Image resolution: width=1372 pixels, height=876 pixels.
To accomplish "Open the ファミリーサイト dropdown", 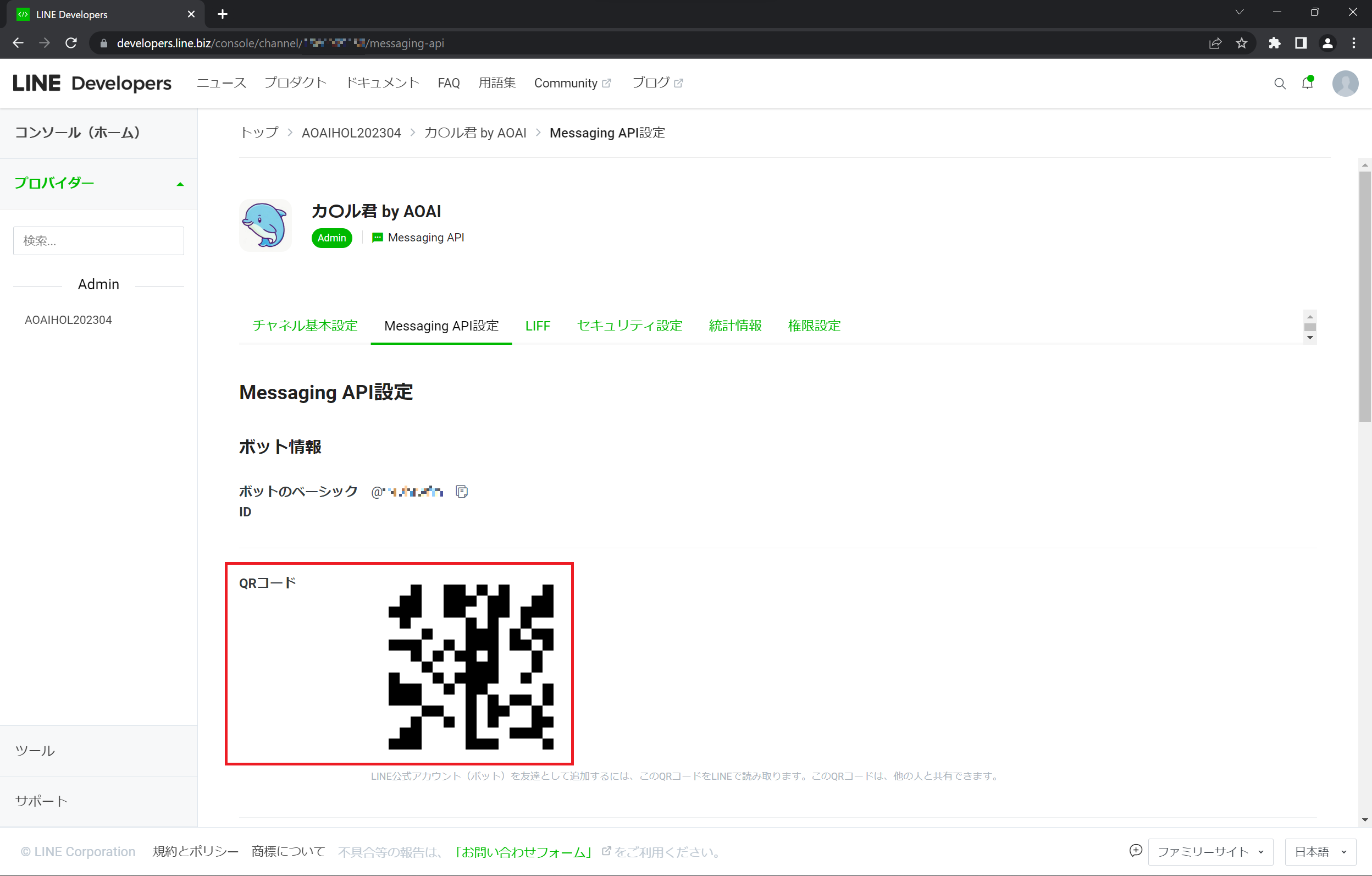I will 1210,851.
